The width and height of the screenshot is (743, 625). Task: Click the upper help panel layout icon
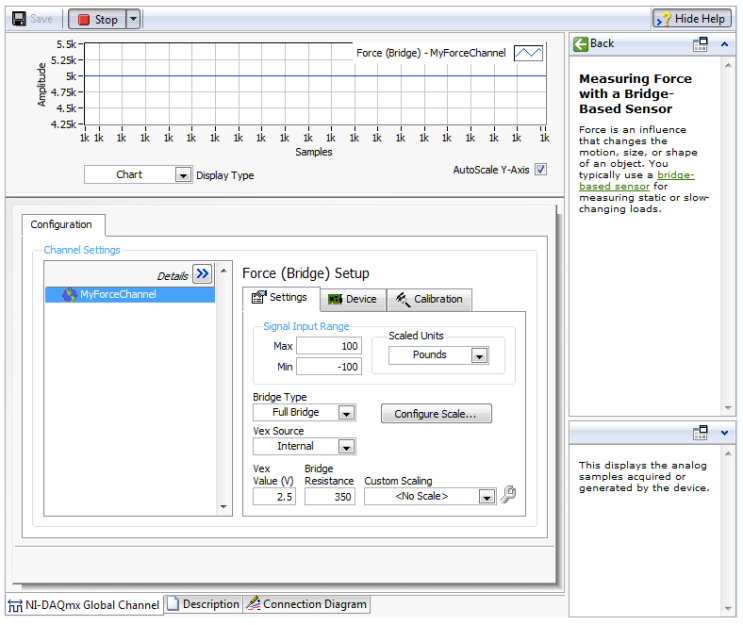click(700, 44)
